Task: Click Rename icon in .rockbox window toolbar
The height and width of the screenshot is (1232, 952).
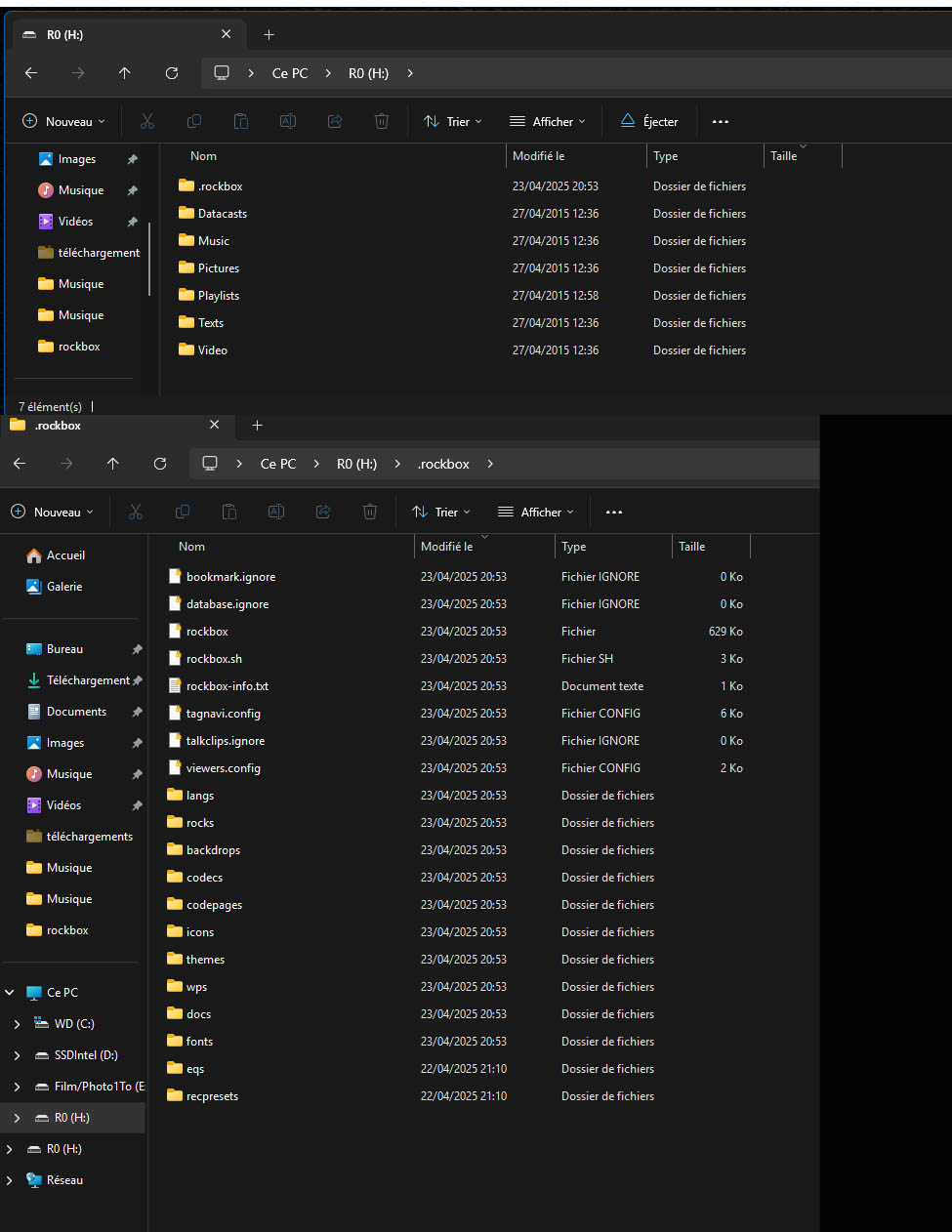Action: pos(276,512)
